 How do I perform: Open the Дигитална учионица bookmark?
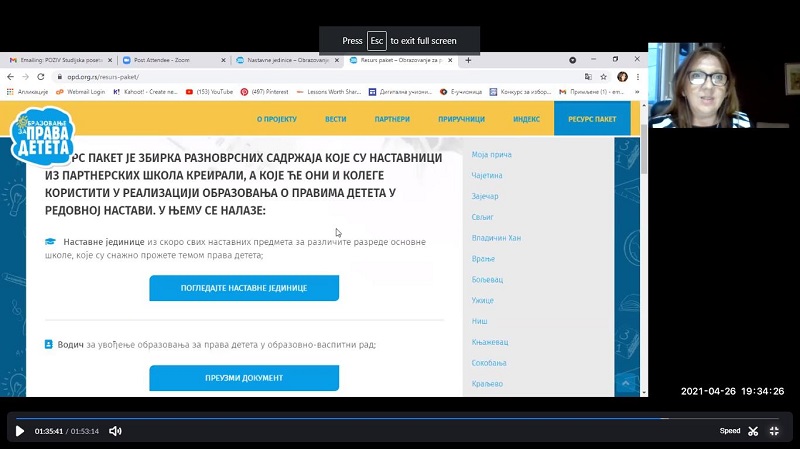click(x=401, y=92)
